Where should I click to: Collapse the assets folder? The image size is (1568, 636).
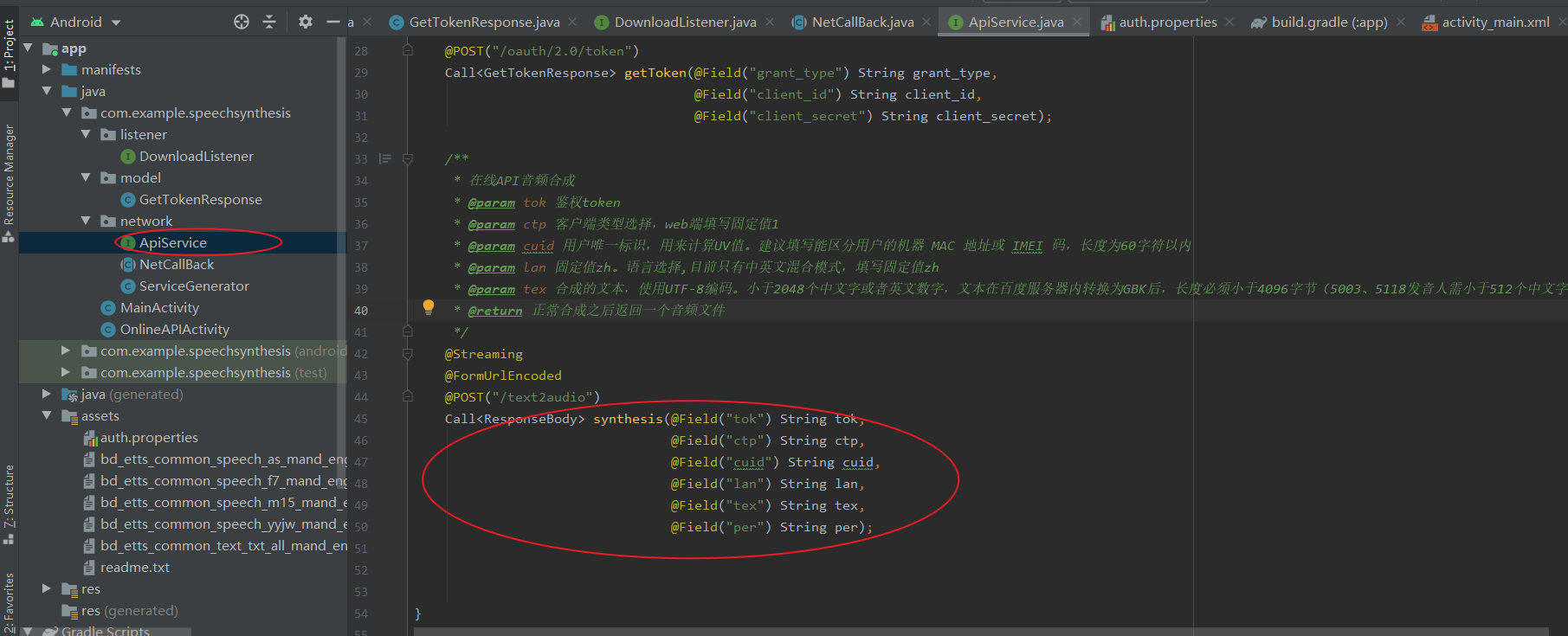(x=47, y=415)
